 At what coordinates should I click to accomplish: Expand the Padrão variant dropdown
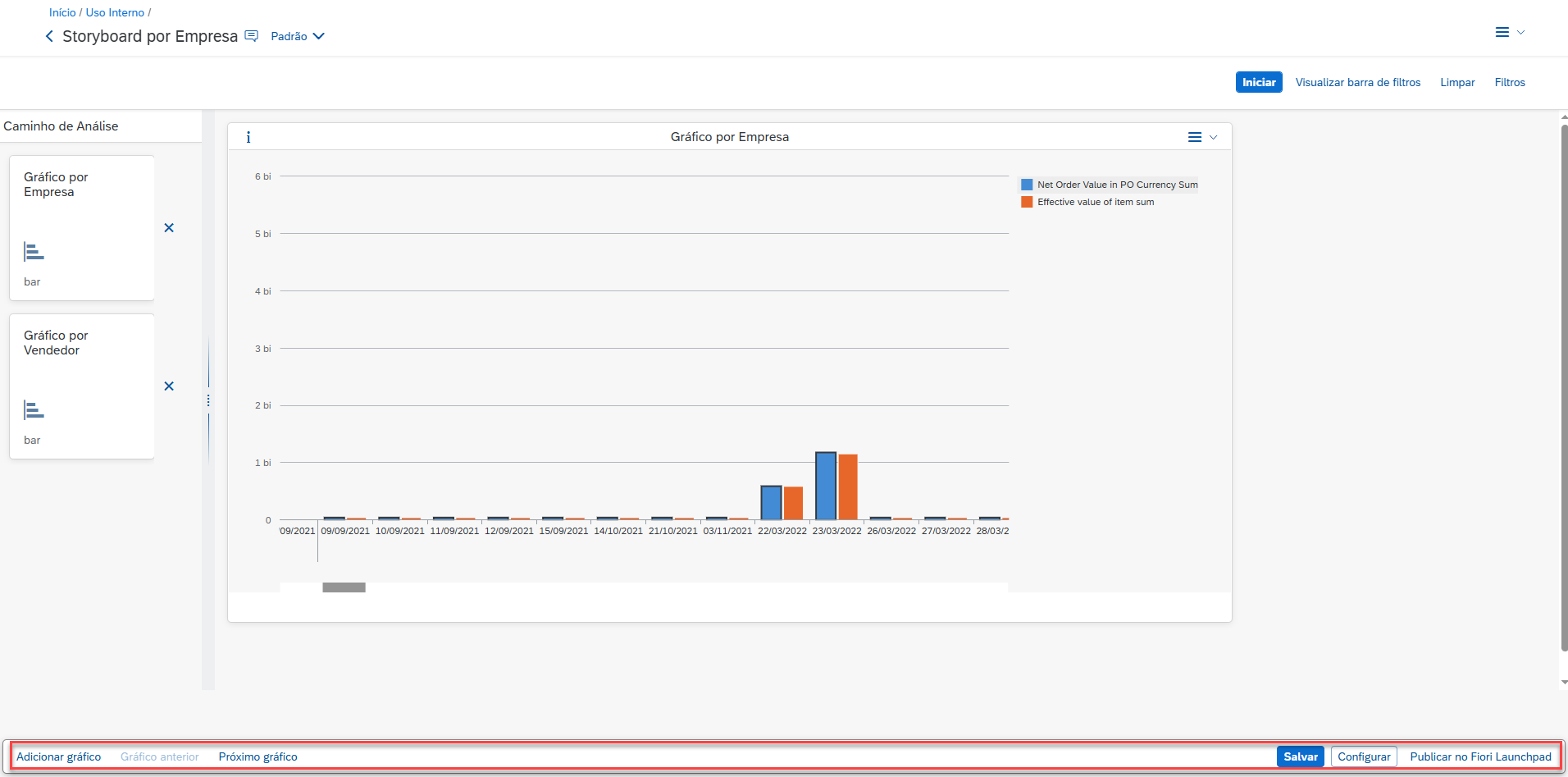coord(298,36)
